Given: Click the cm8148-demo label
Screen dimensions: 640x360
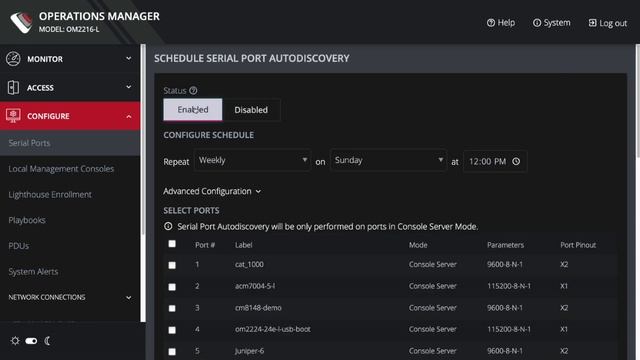Looking at the screenshot, I should 258,308.
